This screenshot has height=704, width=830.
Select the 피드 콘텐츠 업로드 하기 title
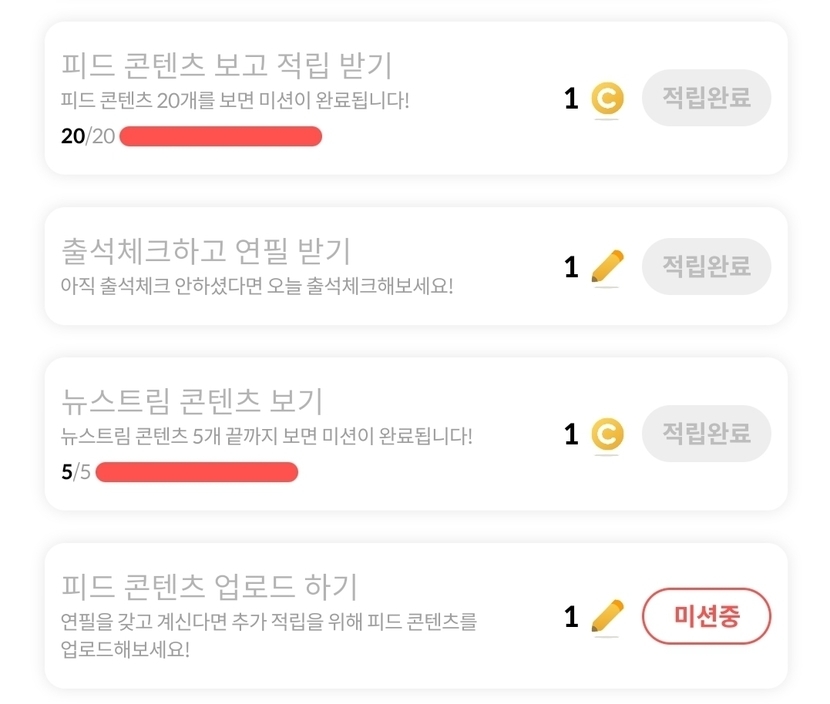coord(209,586)
